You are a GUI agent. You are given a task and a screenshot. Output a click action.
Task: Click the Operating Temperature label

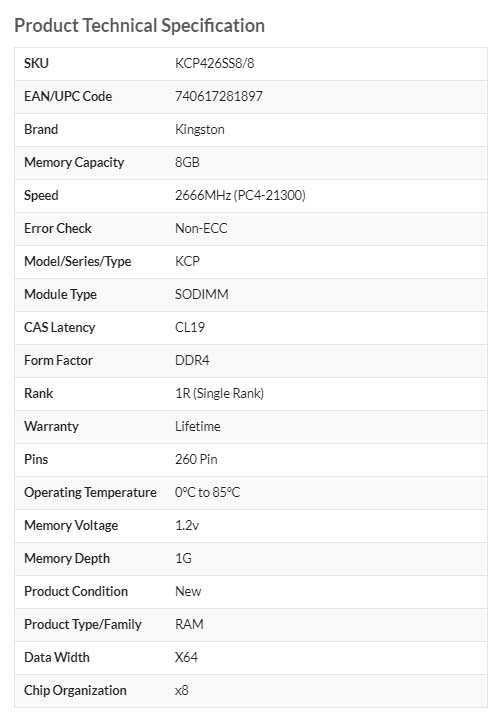coord(90,492)
